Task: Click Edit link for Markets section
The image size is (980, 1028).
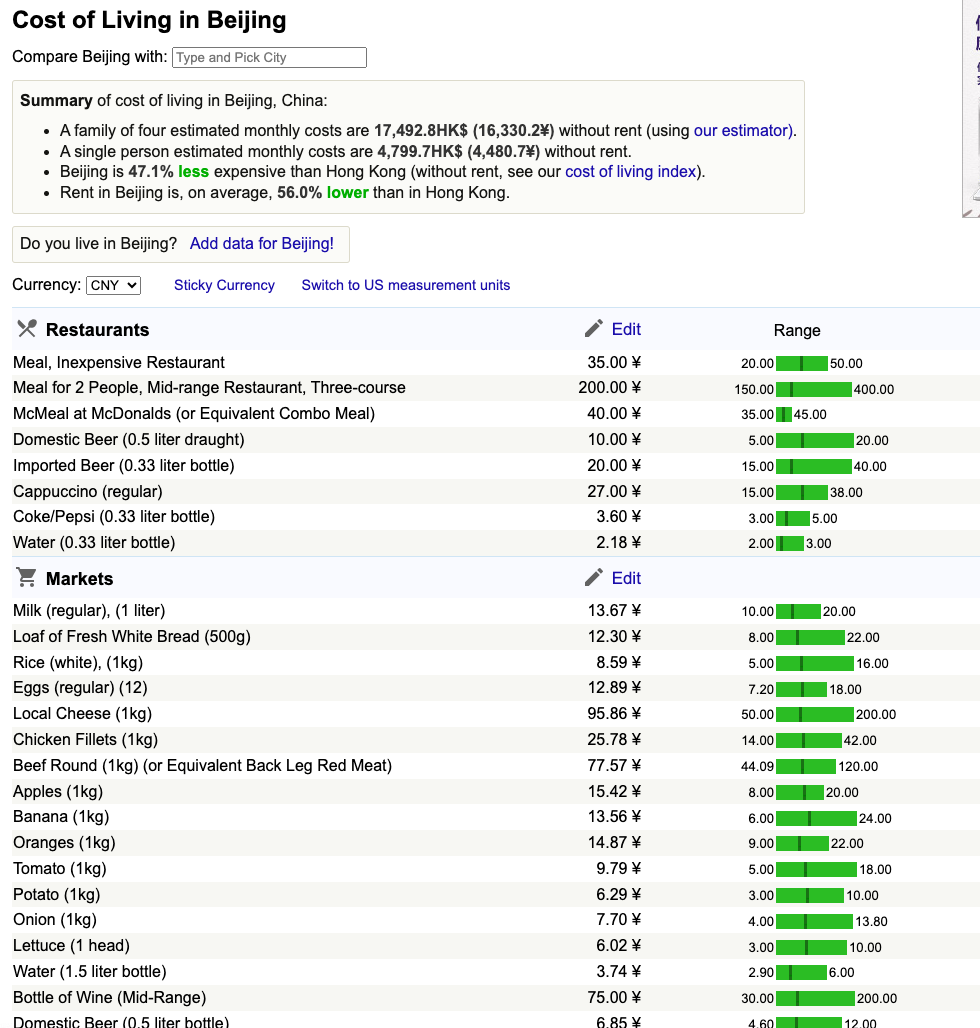Action: click(x=626, y=578)
